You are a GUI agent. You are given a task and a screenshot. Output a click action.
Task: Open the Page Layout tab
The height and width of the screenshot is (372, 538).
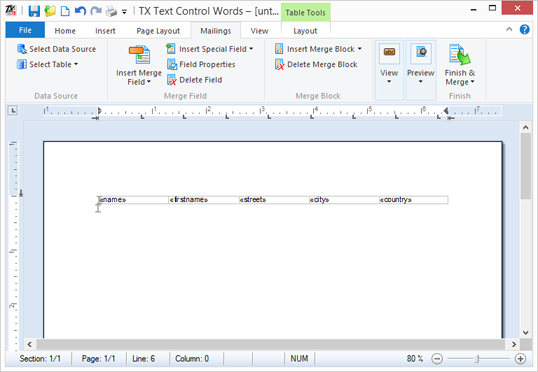pos(158,31)
